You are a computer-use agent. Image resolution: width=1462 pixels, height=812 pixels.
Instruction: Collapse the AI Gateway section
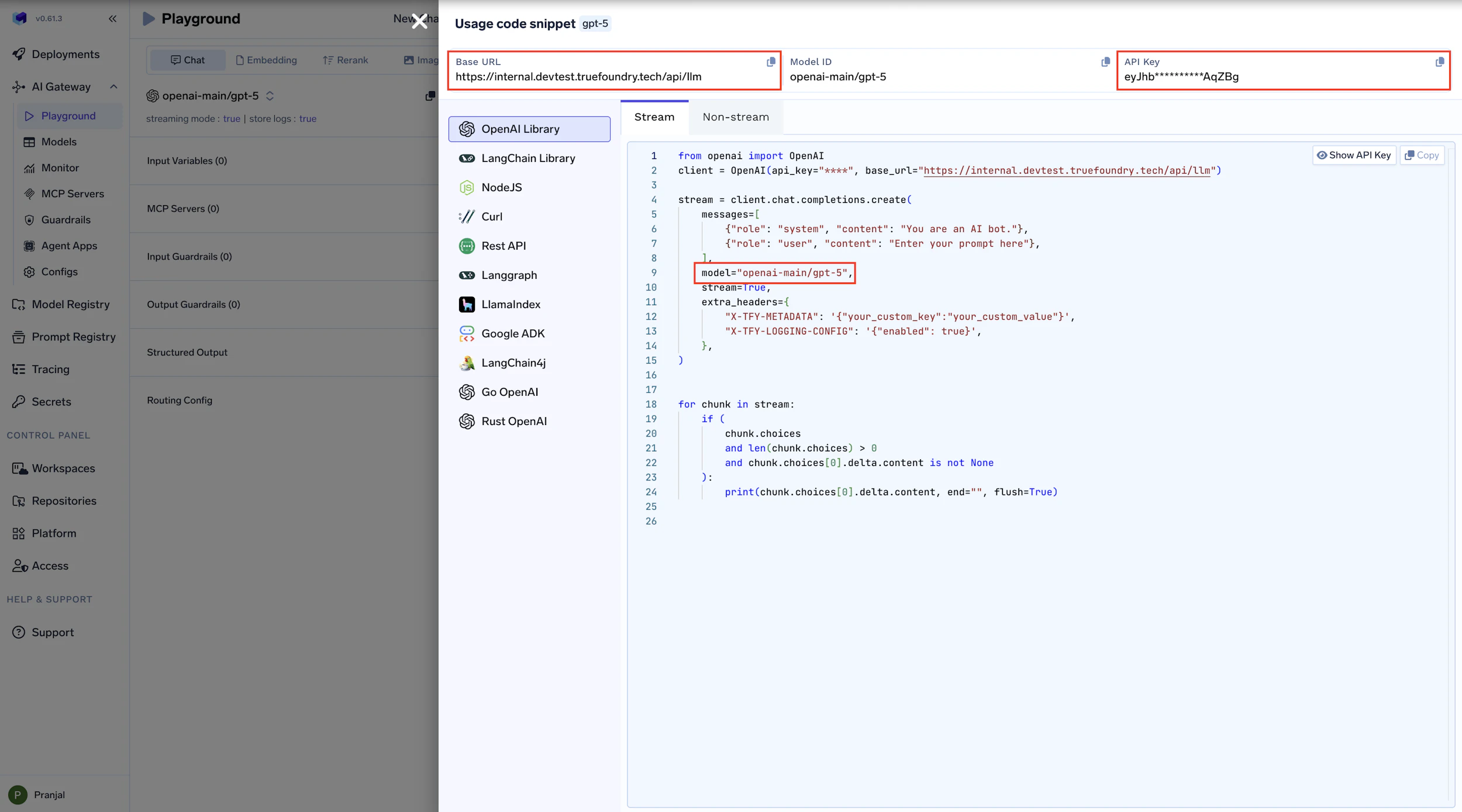[x=113, y=87]
